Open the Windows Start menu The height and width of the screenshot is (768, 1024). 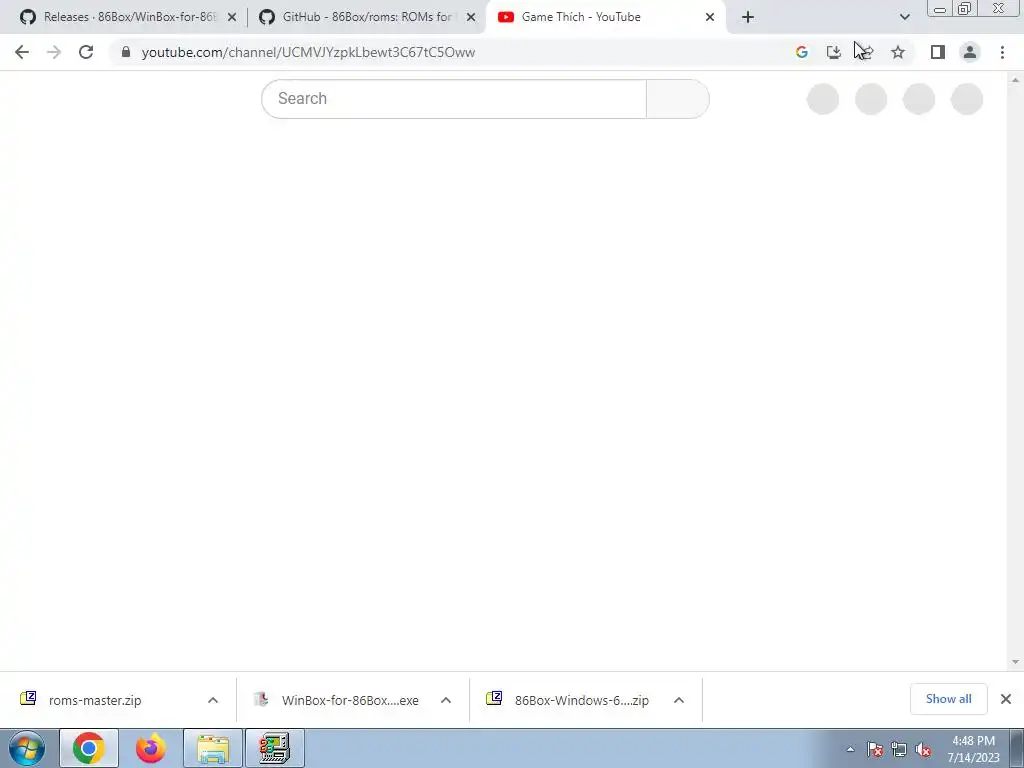[x=27, y=748]
